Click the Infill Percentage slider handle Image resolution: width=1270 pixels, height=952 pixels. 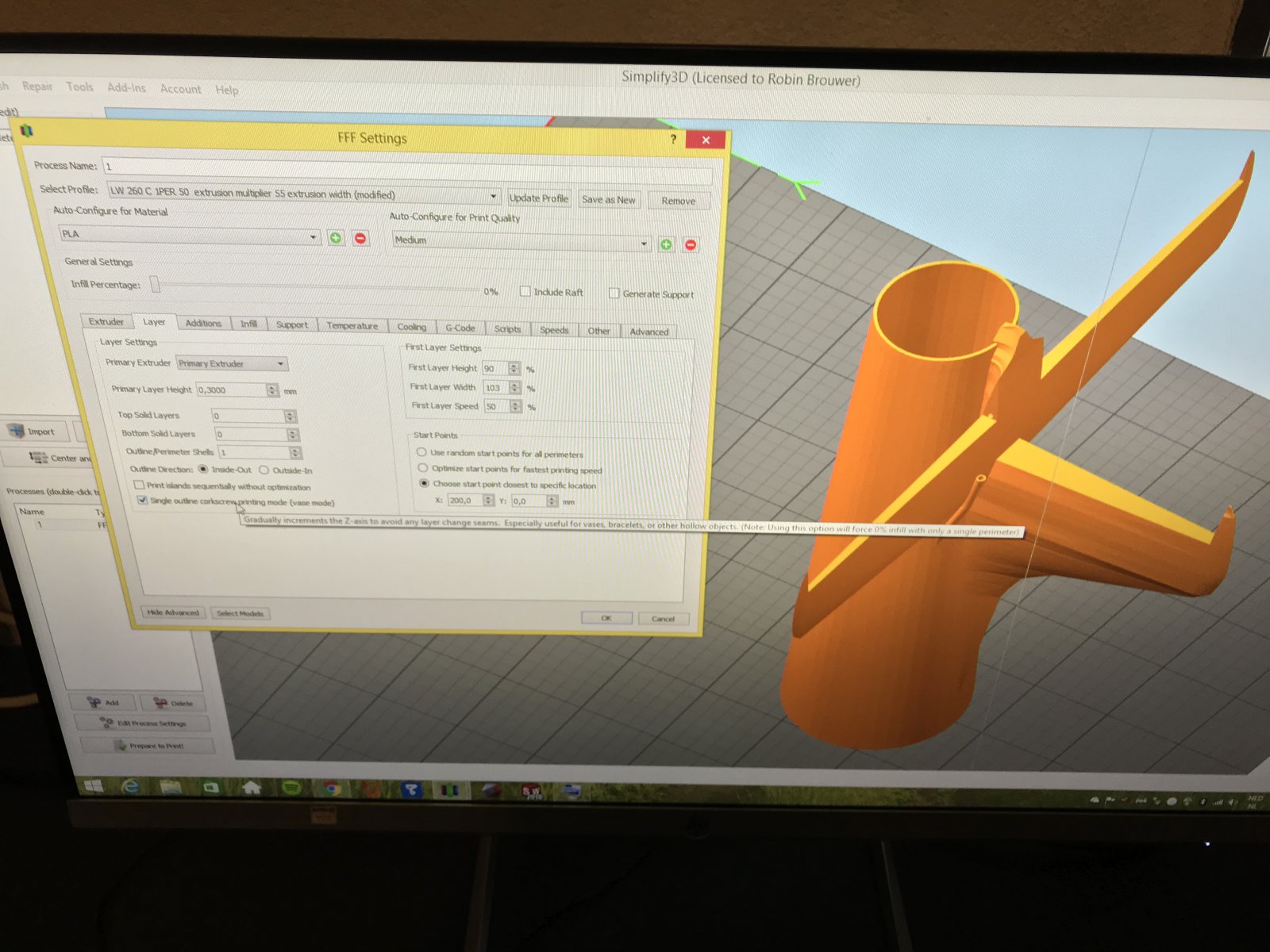156,284
